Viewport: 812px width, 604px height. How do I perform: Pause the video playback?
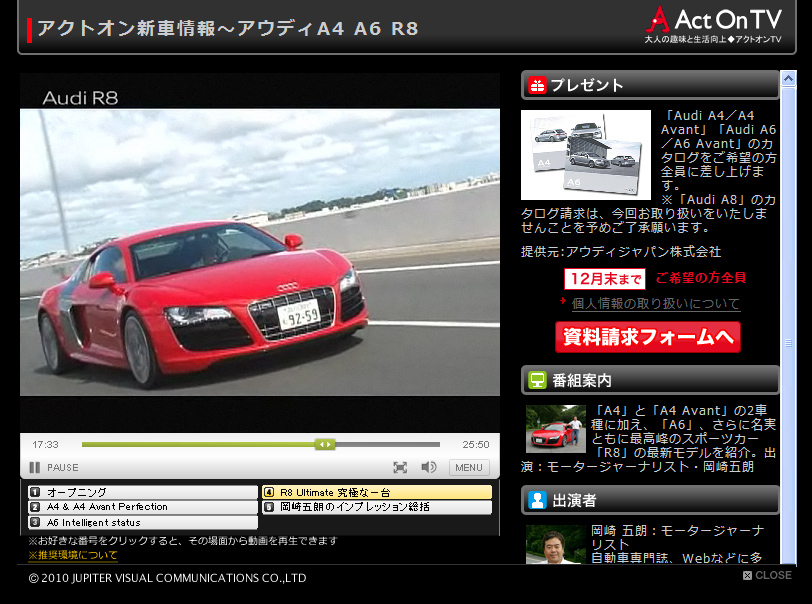pyautogui.click(x=54, y=467)
